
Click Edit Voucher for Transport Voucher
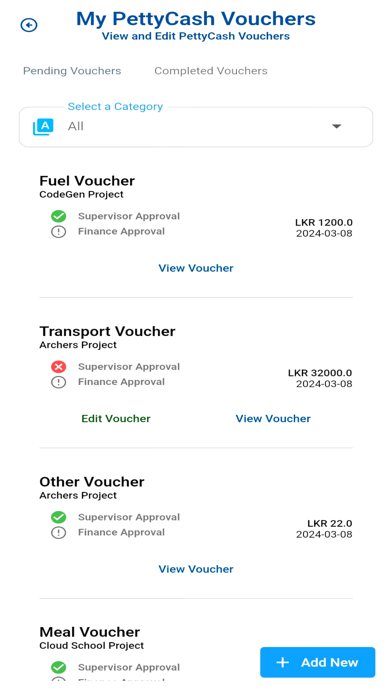pos(116,419)
